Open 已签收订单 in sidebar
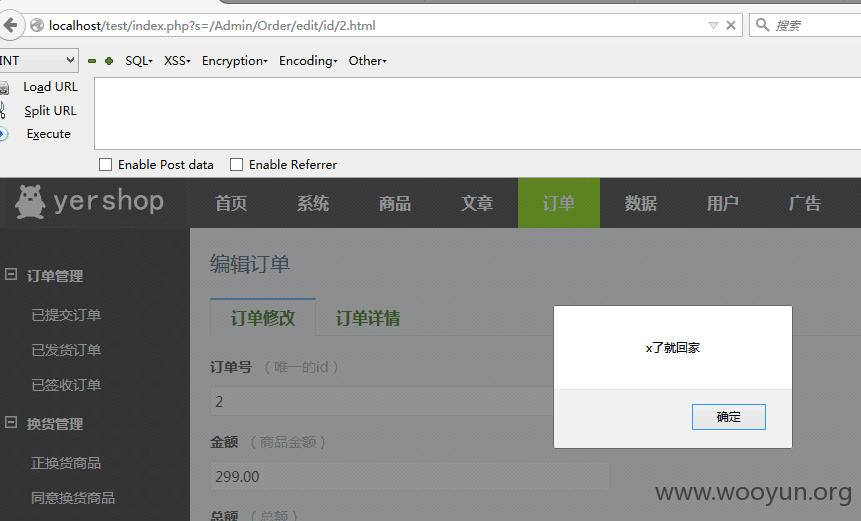Viewport: 861px width, 521px height. pos(66,385)
